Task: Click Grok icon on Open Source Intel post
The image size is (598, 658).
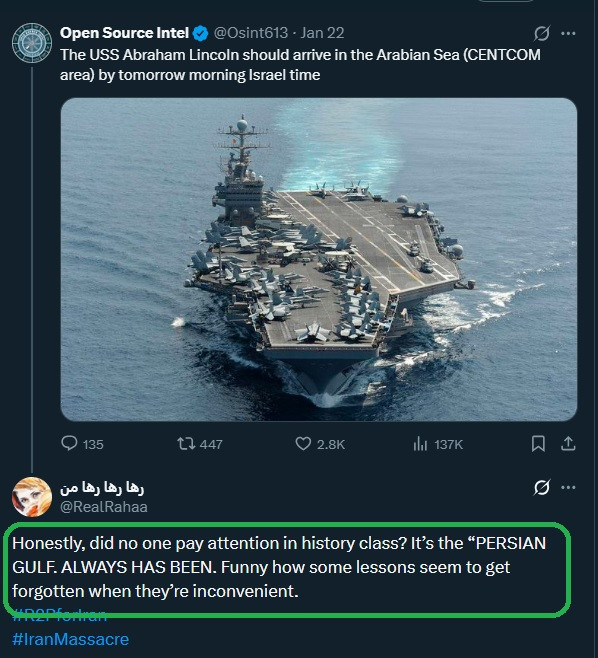Action: (541, 33)
